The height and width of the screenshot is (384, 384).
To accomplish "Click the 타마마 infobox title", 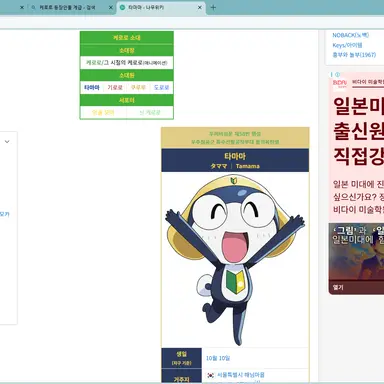I will click(235, 156).
